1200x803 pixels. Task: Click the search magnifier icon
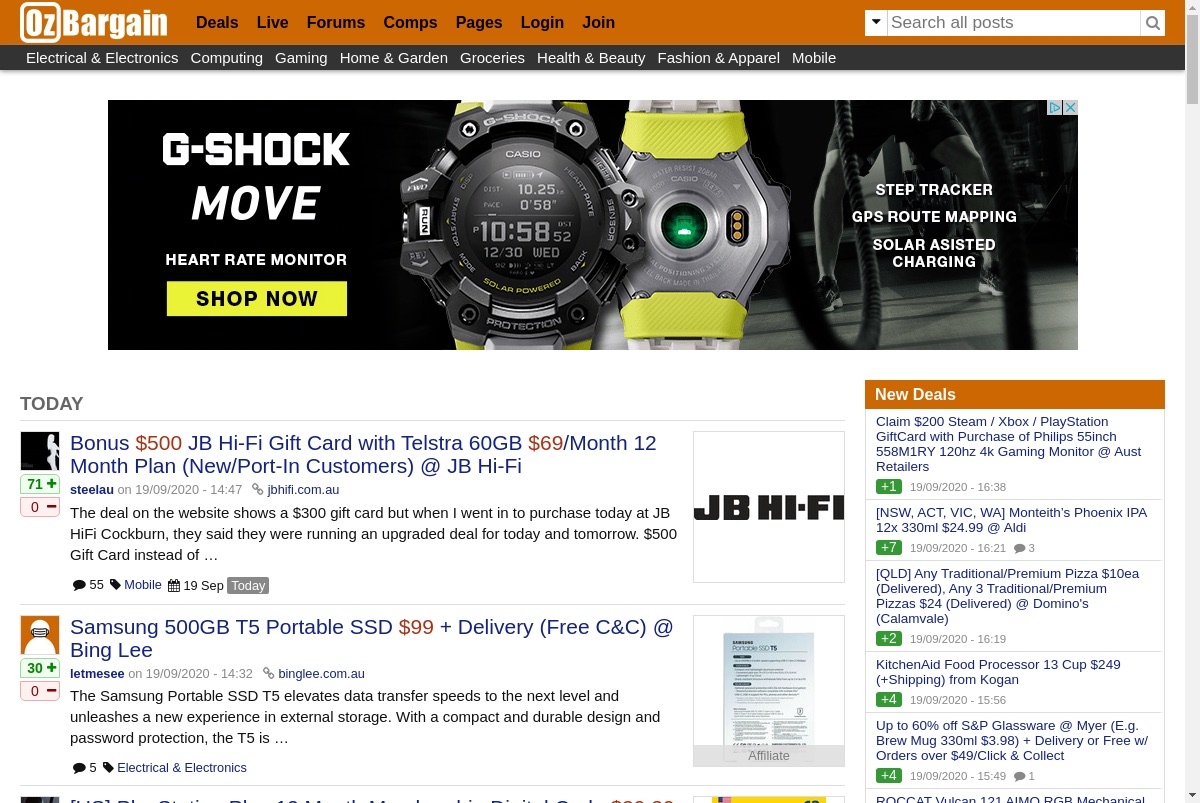(x=1153, y=23)
